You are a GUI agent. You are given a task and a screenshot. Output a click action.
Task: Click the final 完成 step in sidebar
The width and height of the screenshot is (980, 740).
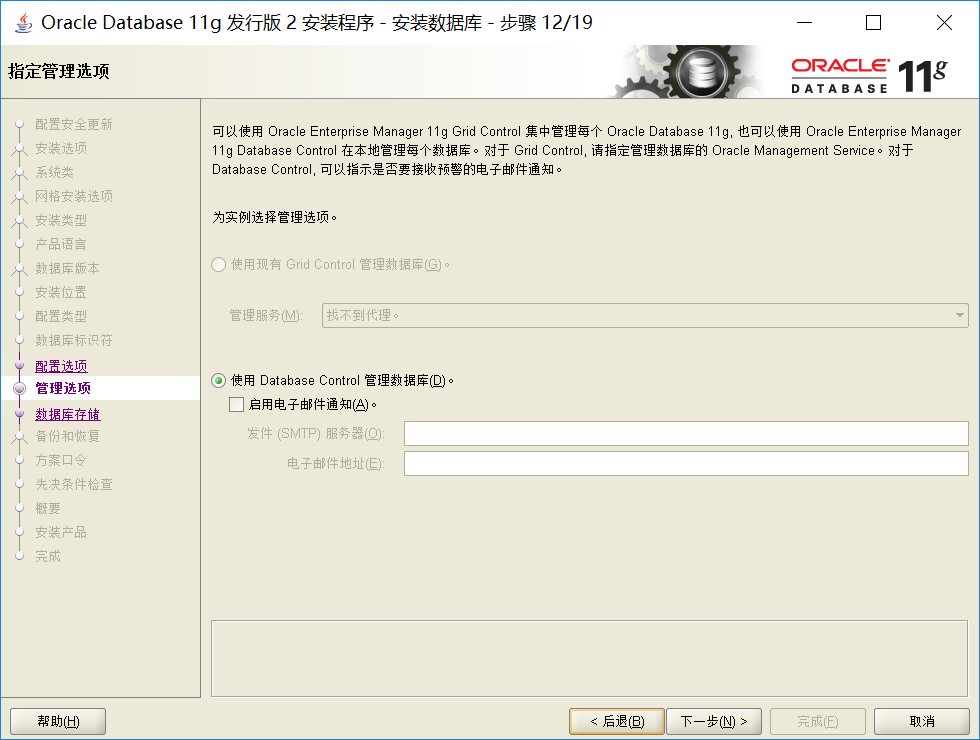point(48,556)
